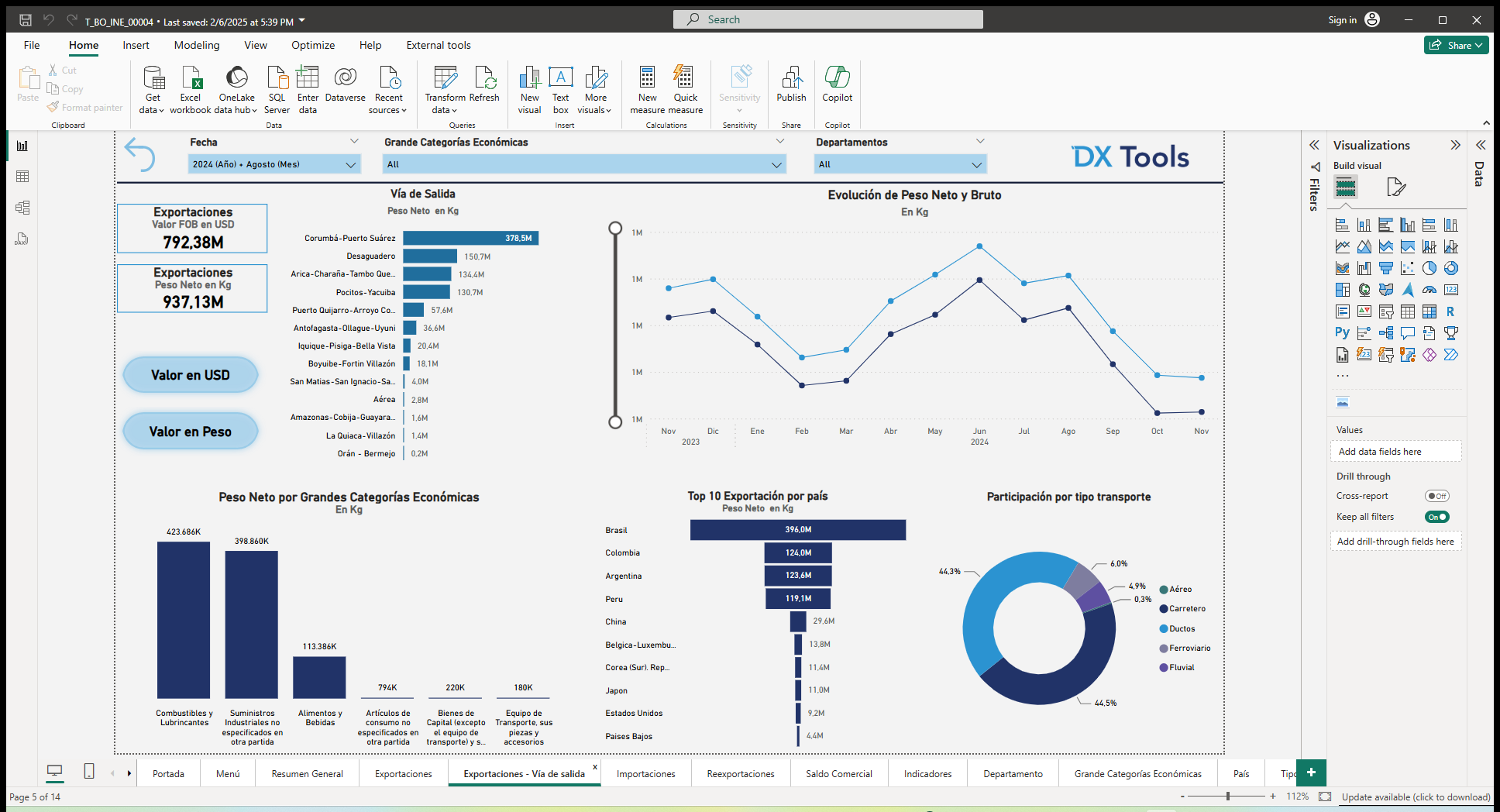This screenshot has height=812, width=1500.
Task: Select the funnel chart visualization icon
Action: 1387,268
